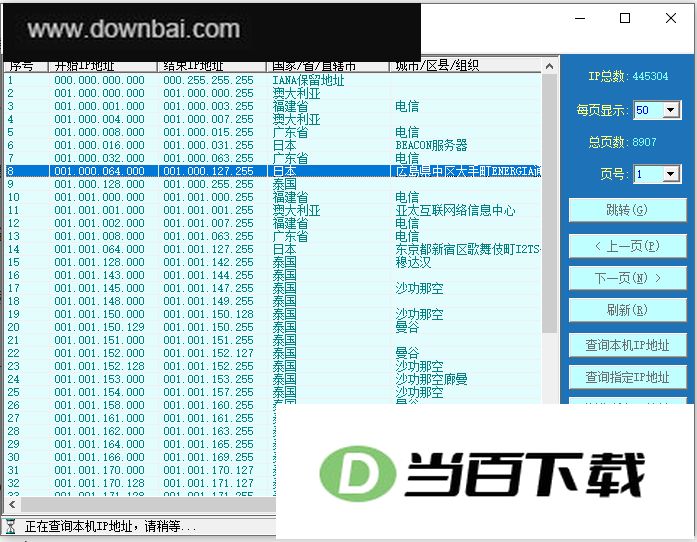Click highlighted row 001.000.064.000
Image resolution: width=697 pixels, height=542 pixels.
(x=273, y=171)
